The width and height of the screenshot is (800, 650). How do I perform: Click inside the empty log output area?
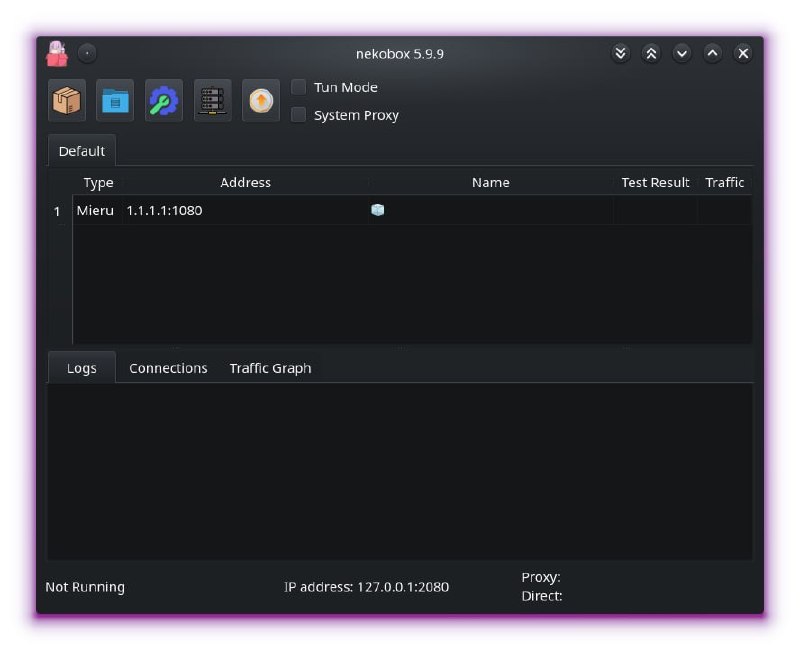pyautogui.click(x=400, y=472)
